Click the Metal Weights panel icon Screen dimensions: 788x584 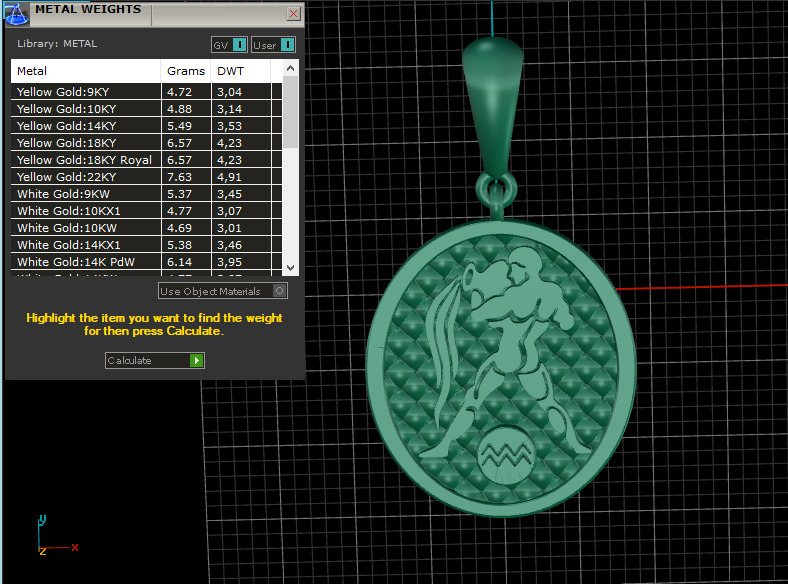pos(16,14)
